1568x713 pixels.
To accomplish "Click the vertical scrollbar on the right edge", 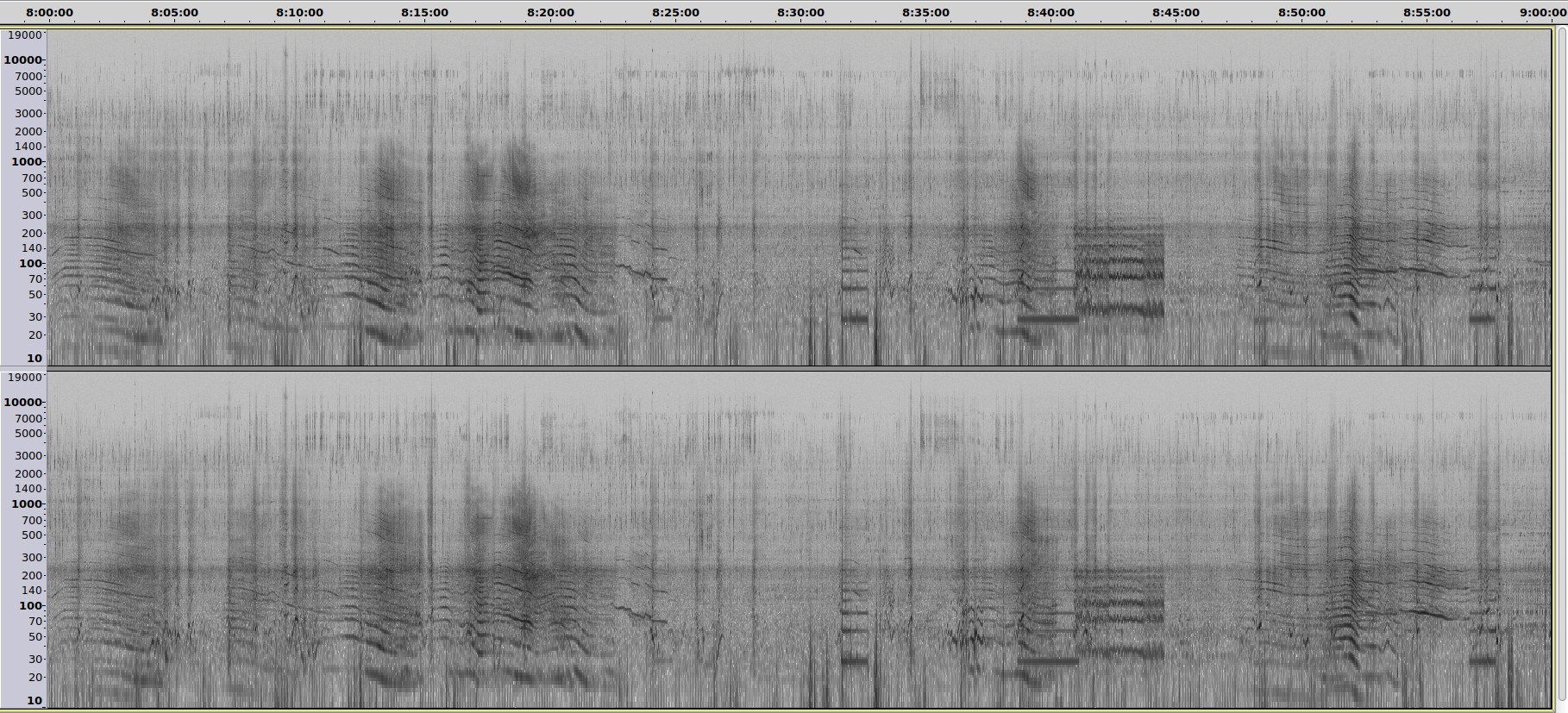I will [x=1561, y=362].
